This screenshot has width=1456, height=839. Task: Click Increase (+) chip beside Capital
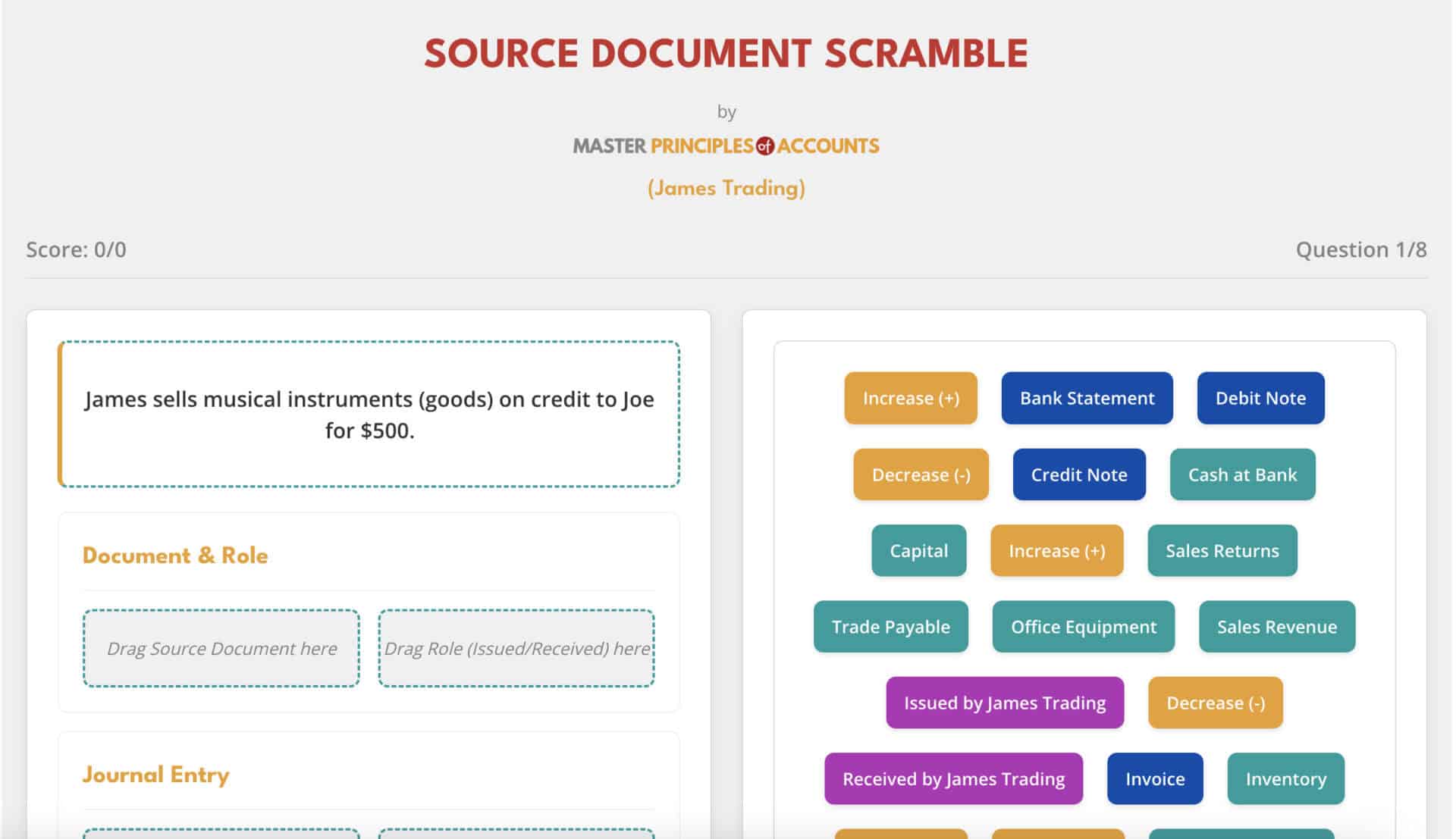click(1056, 550)
